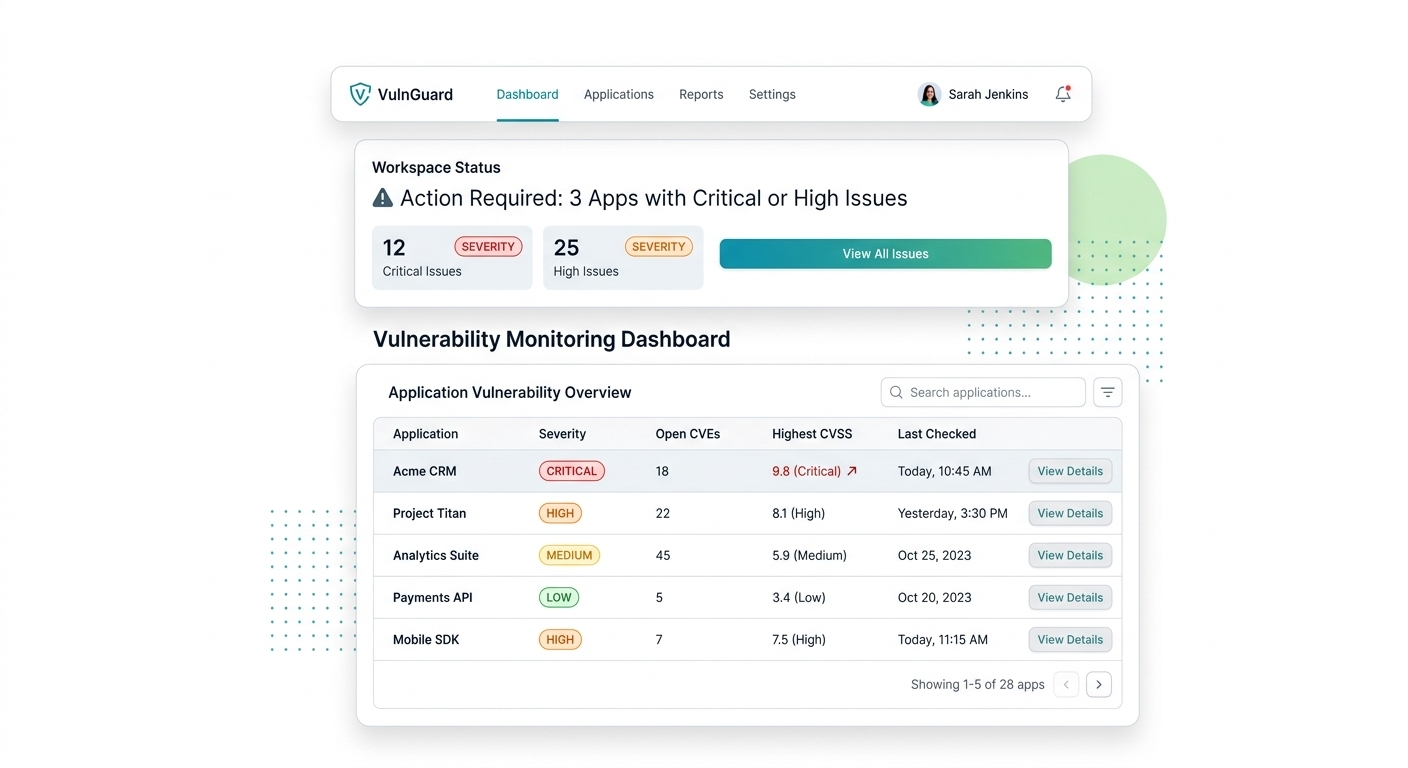This screenshot has height=768, width=1408.
Task: Click the VulnGuard brand name
Action: pos(415,95)
